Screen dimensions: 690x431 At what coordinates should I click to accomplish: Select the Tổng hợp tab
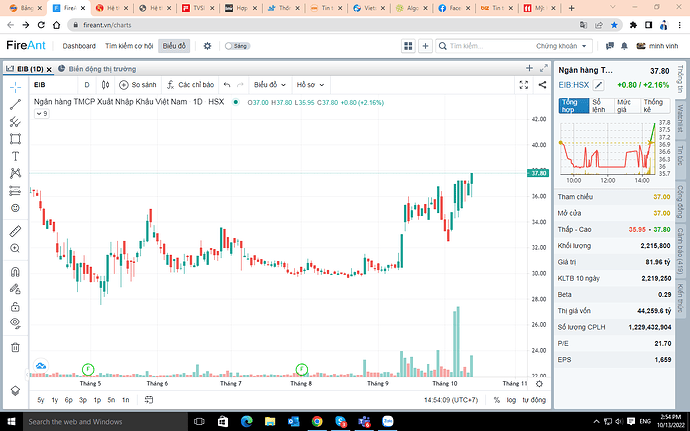pos(574,106)
